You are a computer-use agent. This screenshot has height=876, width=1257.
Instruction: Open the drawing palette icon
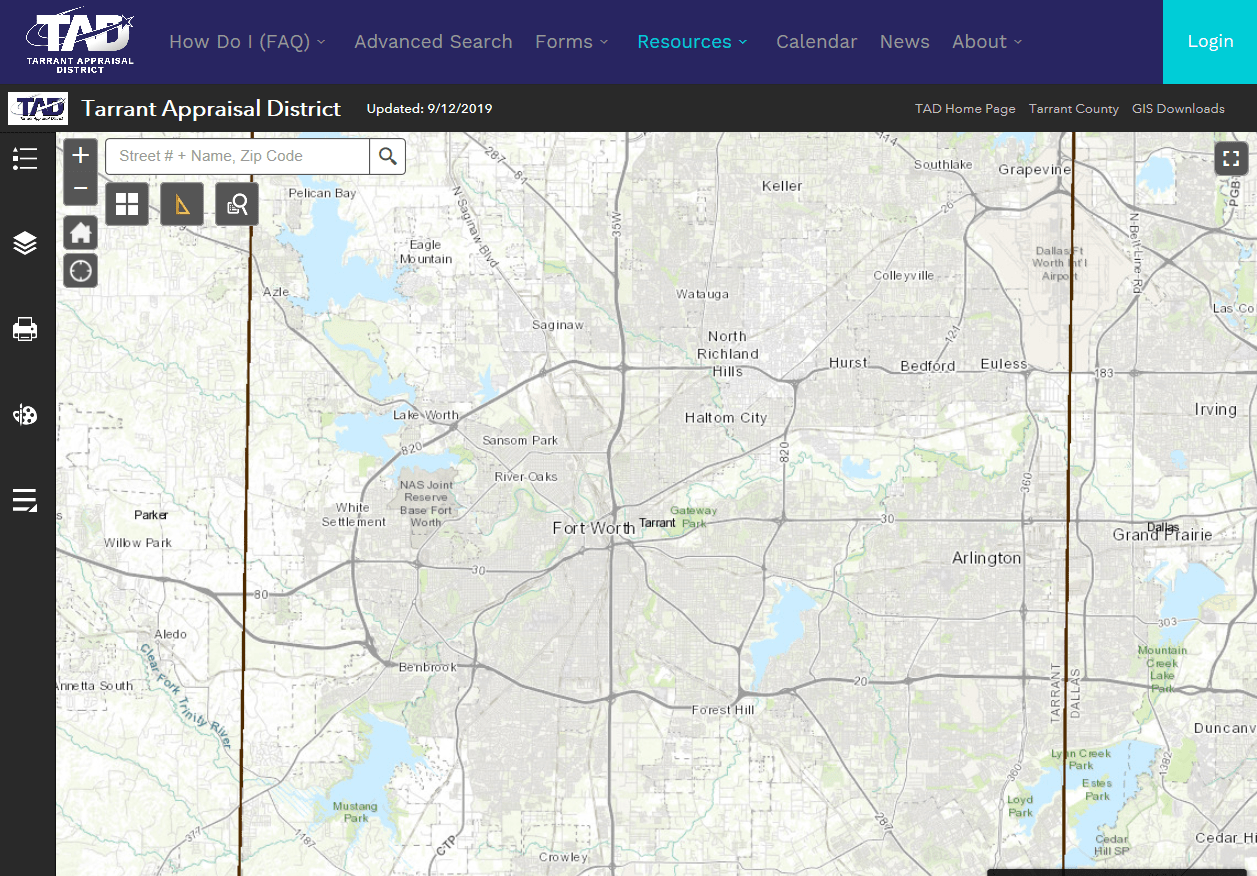(25, 414)
